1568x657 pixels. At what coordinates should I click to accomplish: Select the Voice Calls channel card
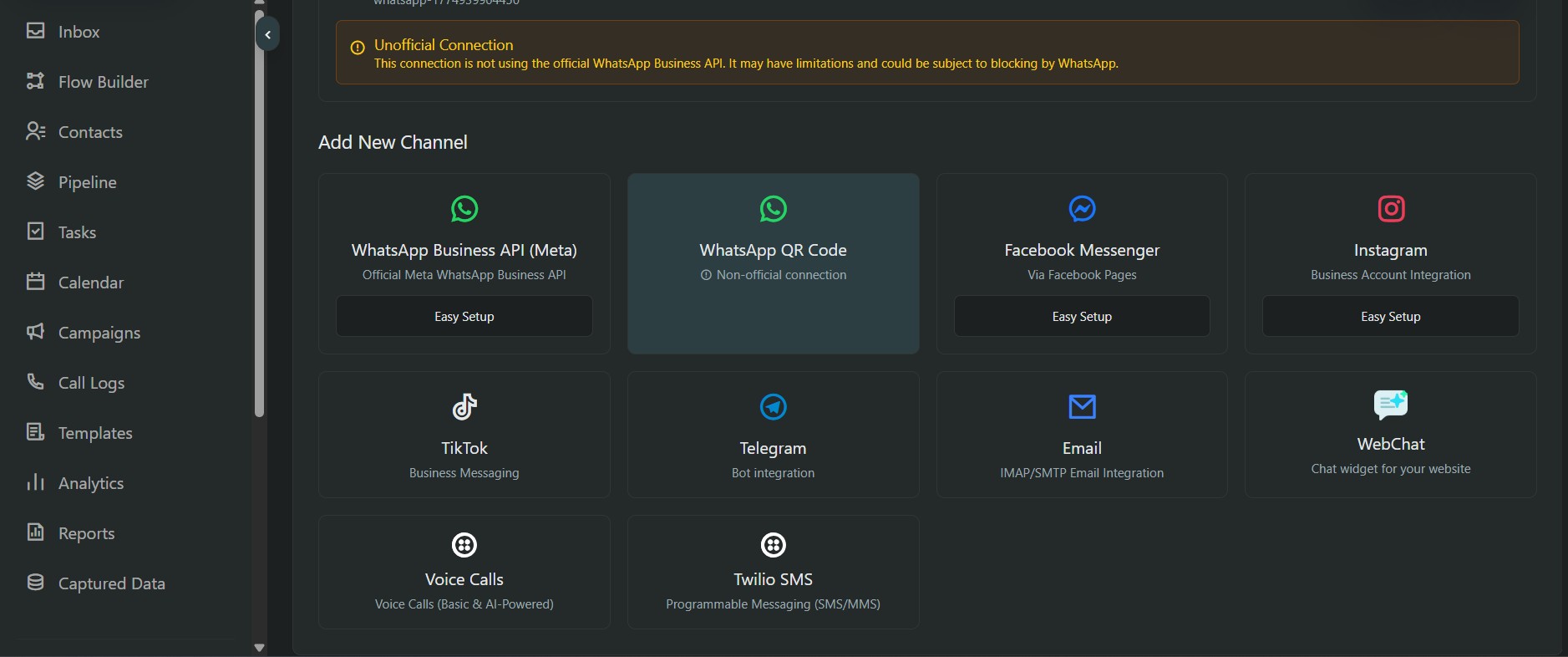[464, 572]
